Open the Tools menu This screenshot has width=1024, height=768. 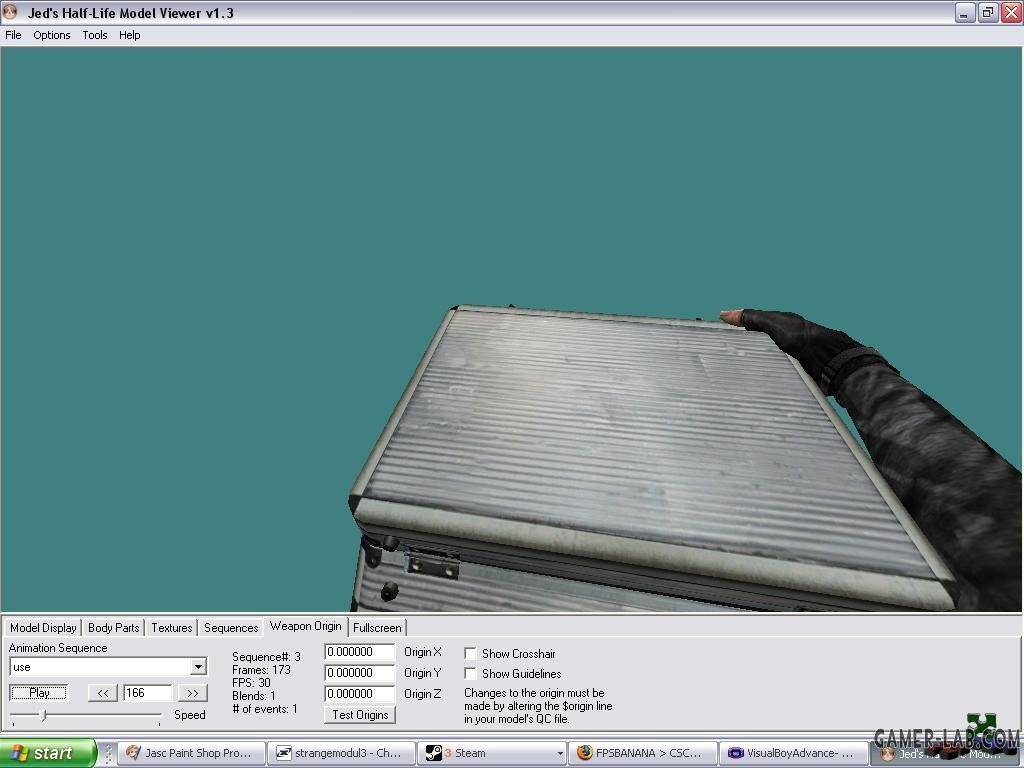tap(95, 35)
